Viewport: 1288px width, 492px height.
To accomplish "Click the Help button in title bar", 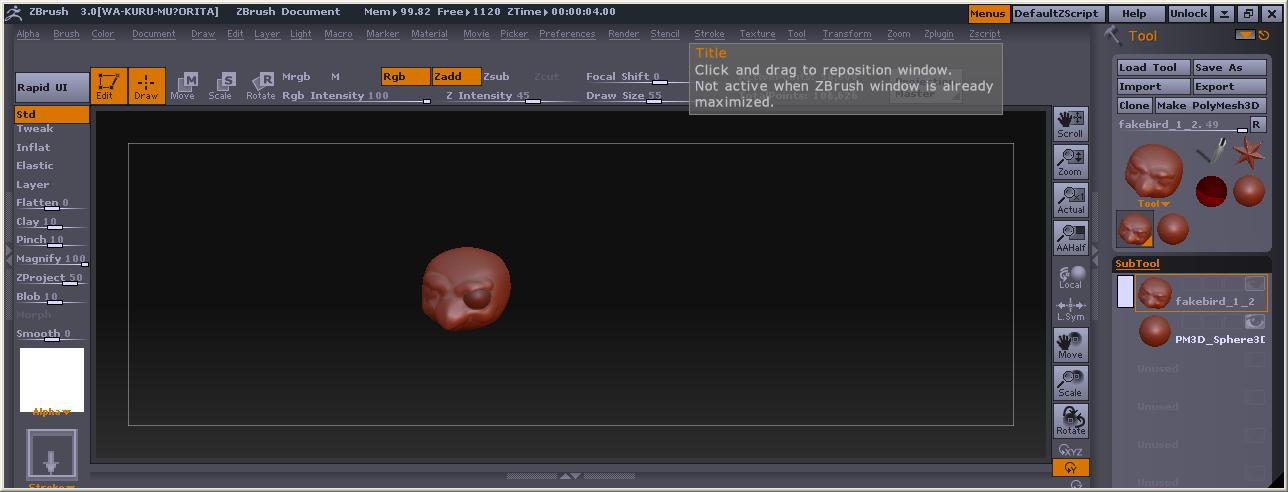I will click(1134, 14).
